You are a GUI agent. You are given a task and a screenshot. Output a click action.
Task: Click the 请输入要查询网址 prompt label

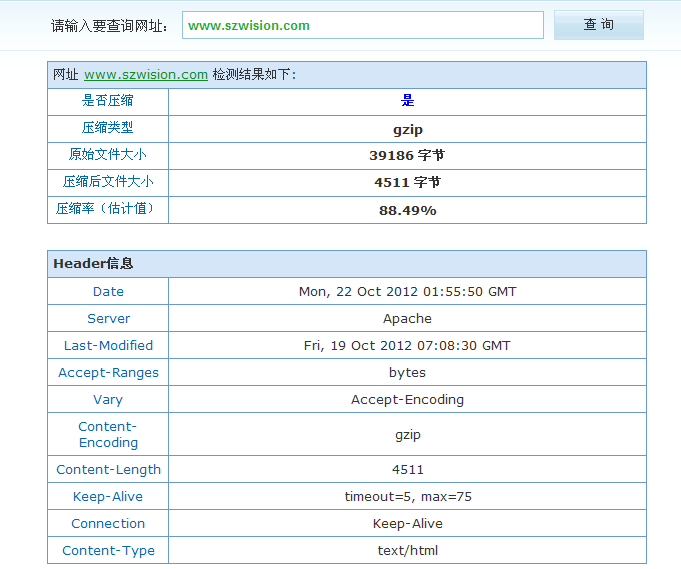click(109, 26)
